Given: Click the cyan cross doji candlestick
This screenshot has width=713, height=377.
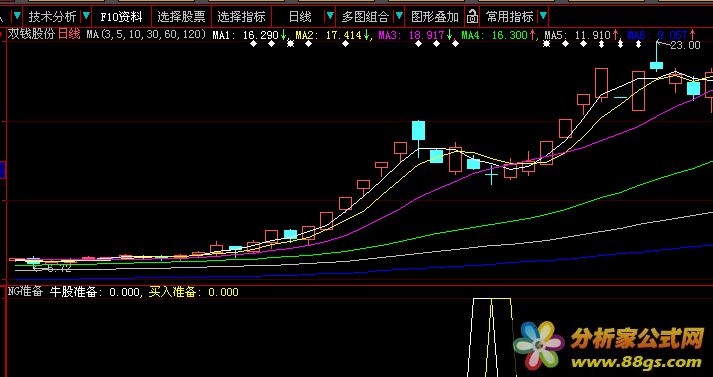Looking at the screenshot, I should [492, 174].
